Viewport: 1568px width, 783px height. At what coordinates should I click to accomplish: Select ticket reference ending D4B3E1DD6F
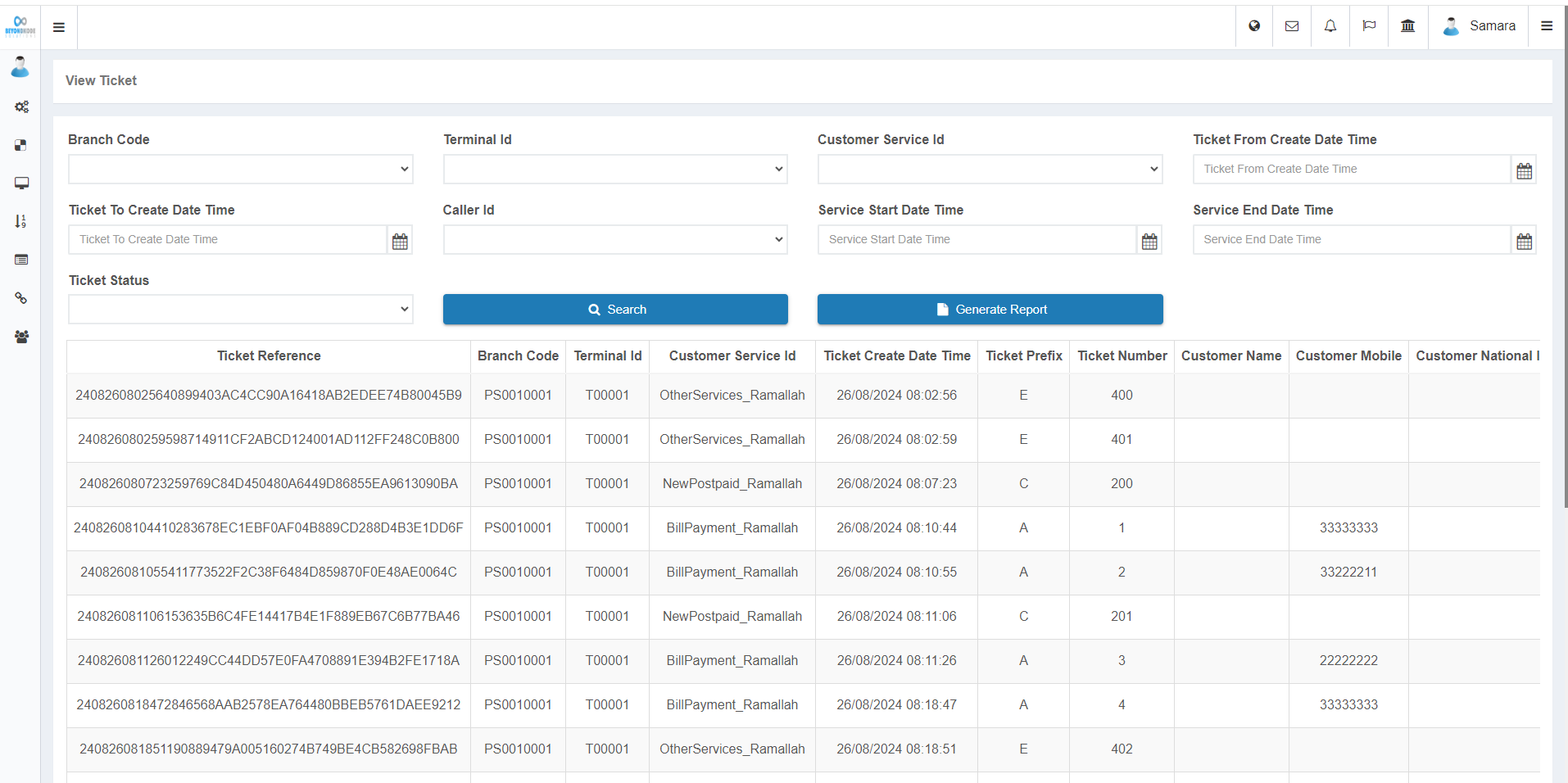tap(269, 528)
